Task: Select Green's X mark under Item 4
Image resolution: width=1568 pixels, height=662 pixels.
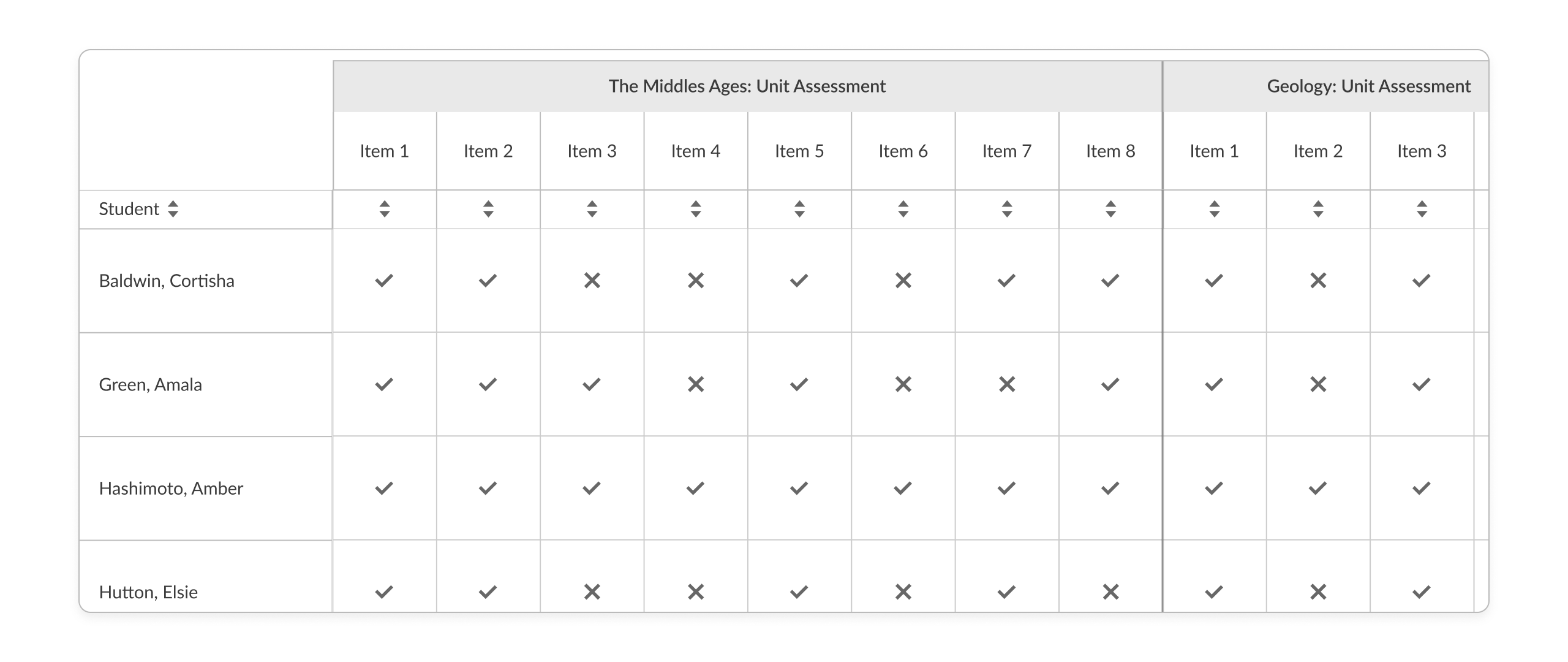Action: pos(695,384)
